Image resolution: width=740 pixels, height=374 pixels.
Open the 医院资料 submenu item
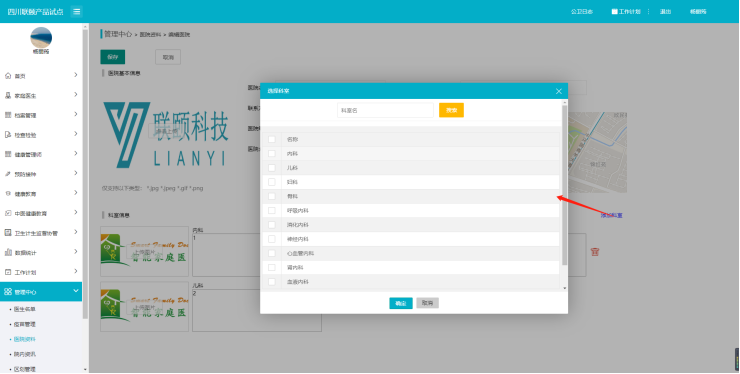[x=25, y=339]
